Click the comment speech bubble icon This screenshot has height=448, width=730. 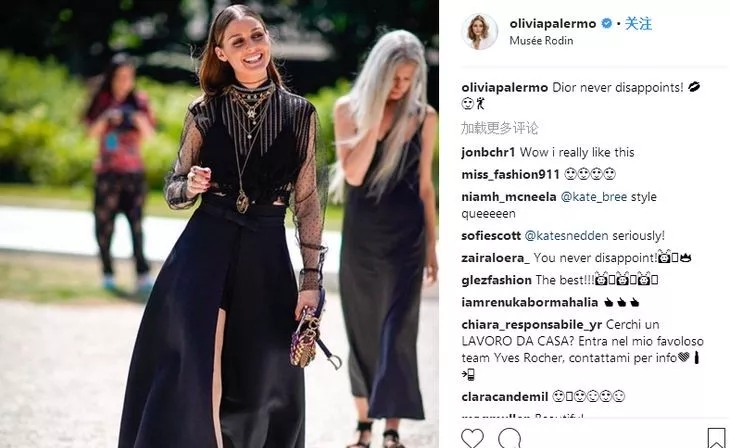click(509, 438)
